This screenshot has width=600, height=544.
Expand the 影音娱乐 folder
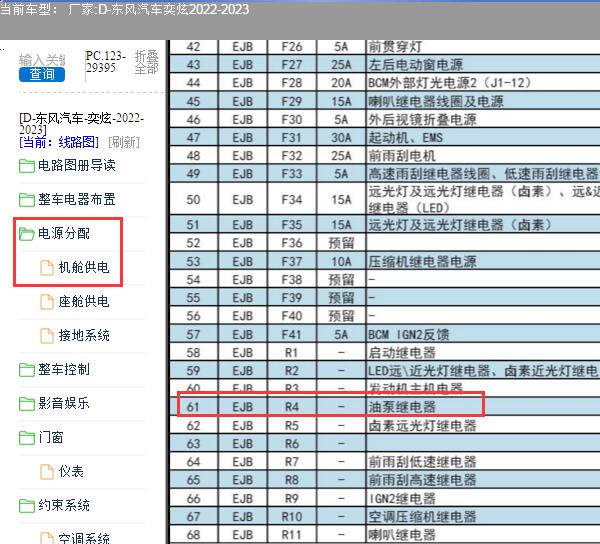[64, 404]
